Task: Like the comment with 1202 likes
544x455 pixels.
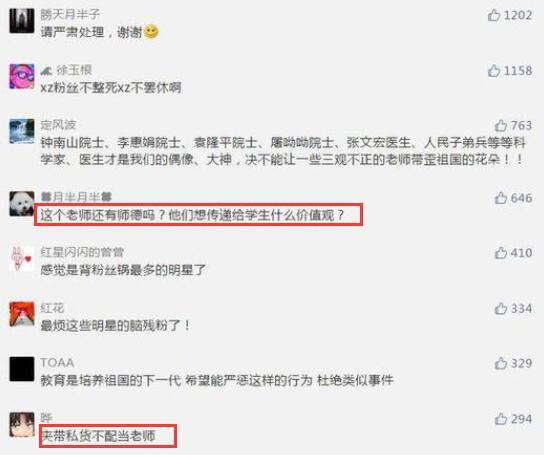Action: click(x=494, y=15)
